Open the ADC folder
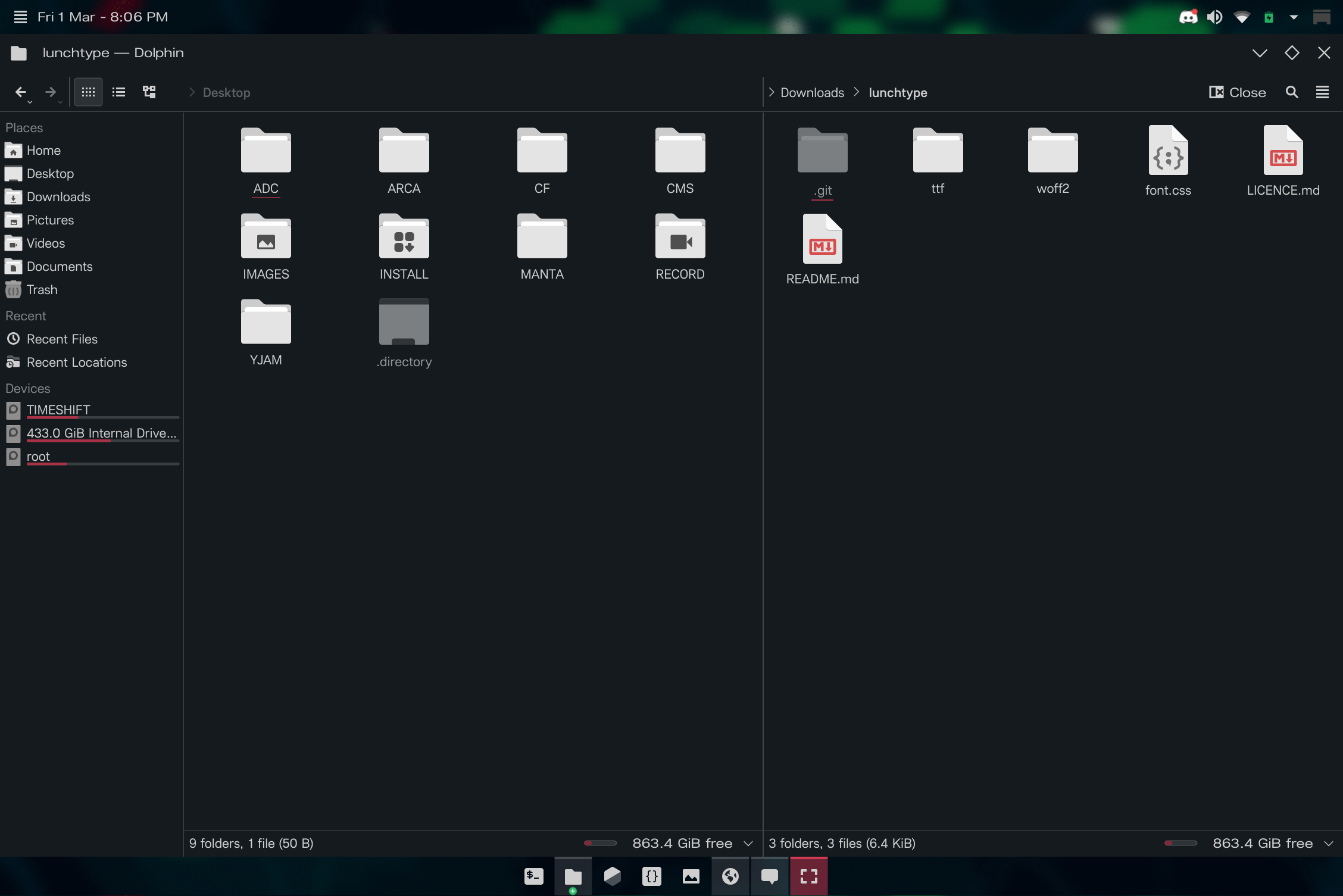Viewport: 1343px width, 896px height. 266,161
